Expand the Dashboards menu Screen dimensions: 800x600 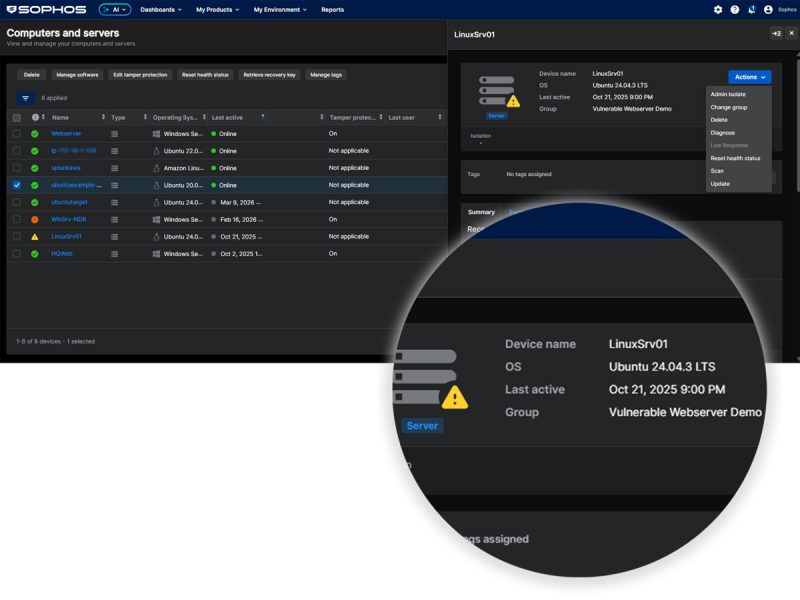(x=161, y=10)
